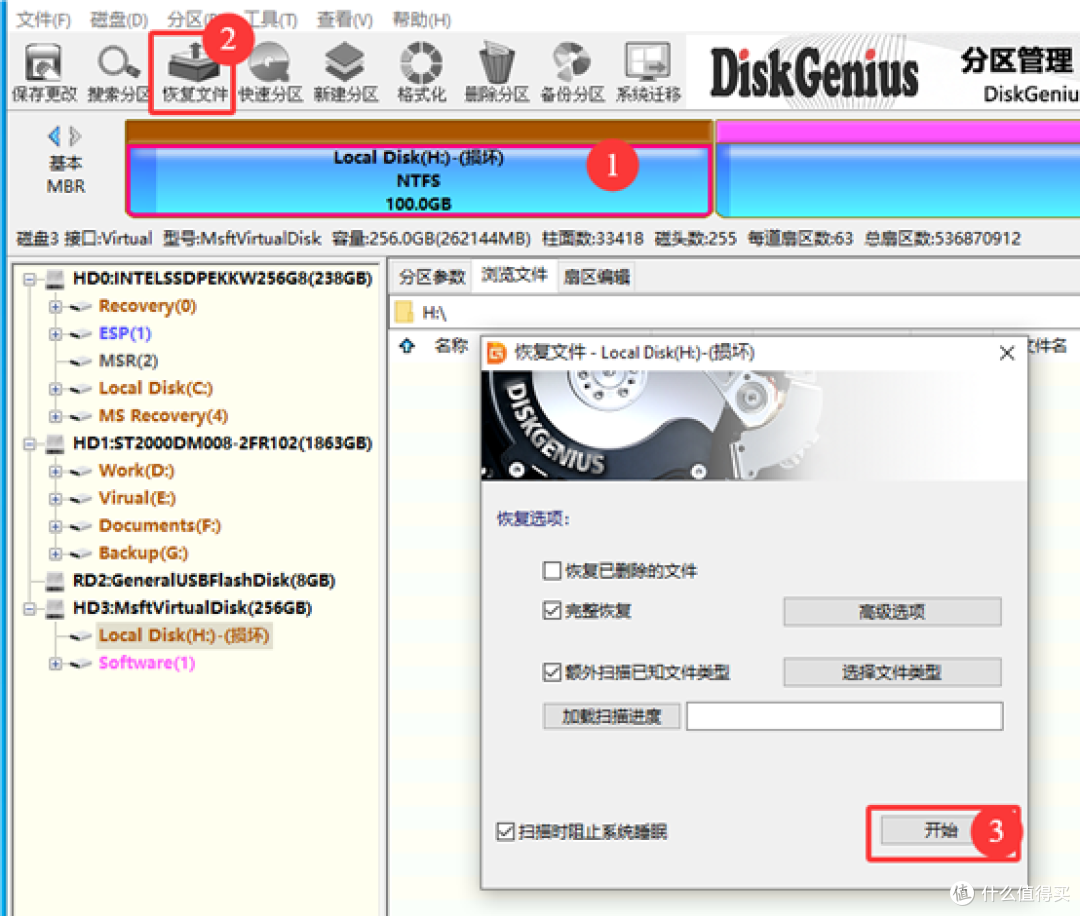The height and width of the screenshot is (916, 1080).
Task: Click the Delete Partition (删除分区) icon
Action: click(497, 72)
